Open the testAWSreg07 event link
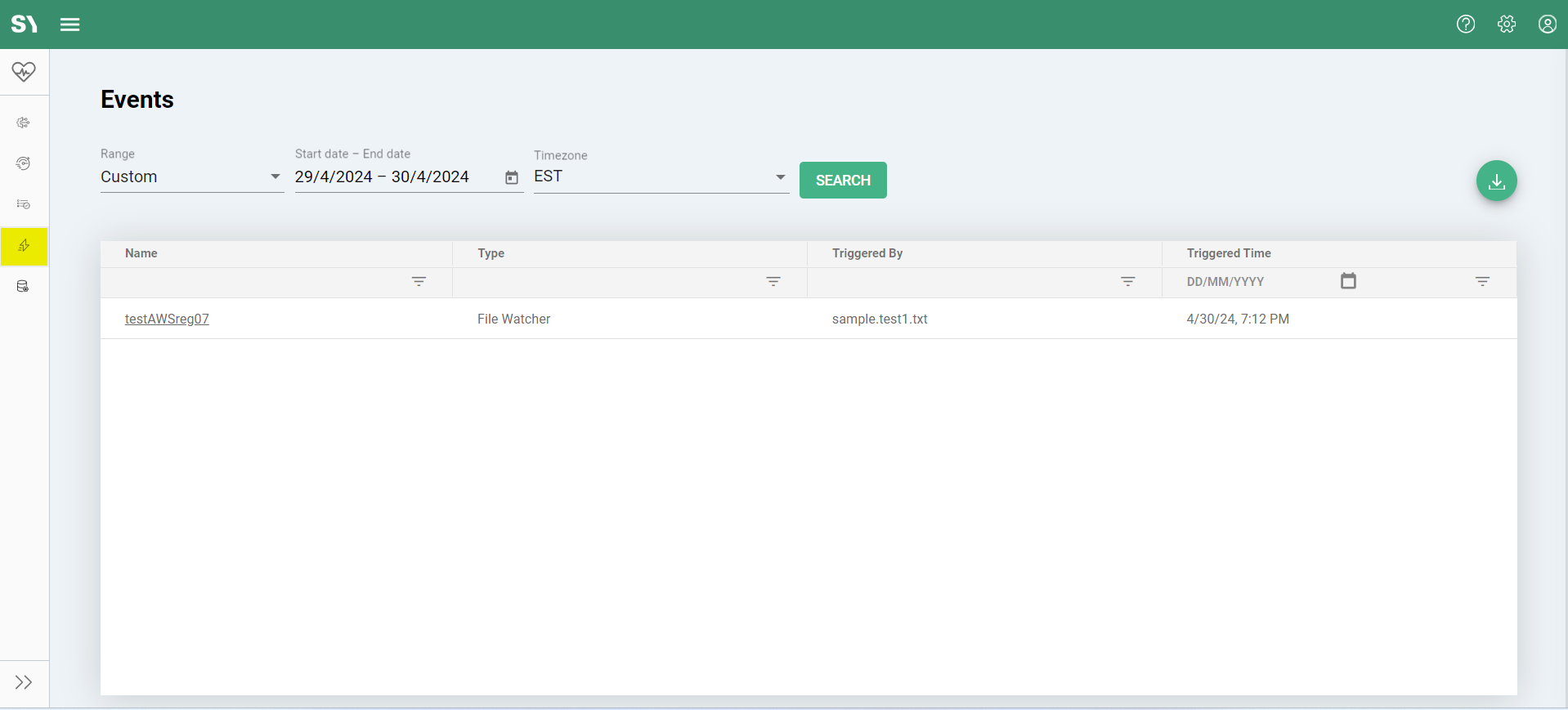 (x=167, y=319)
